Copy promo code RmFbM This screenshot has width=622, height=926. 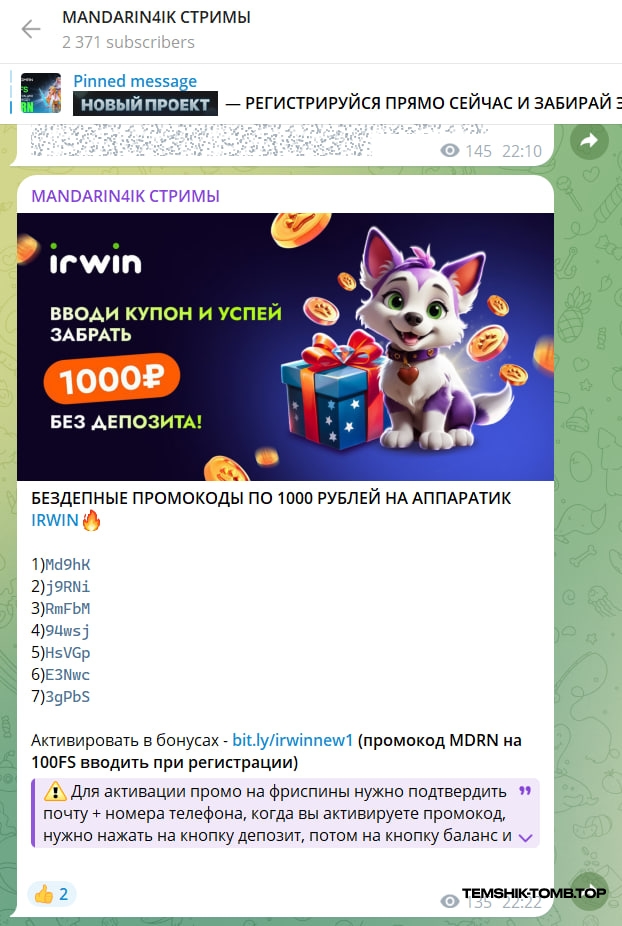(x=68, y=608)
